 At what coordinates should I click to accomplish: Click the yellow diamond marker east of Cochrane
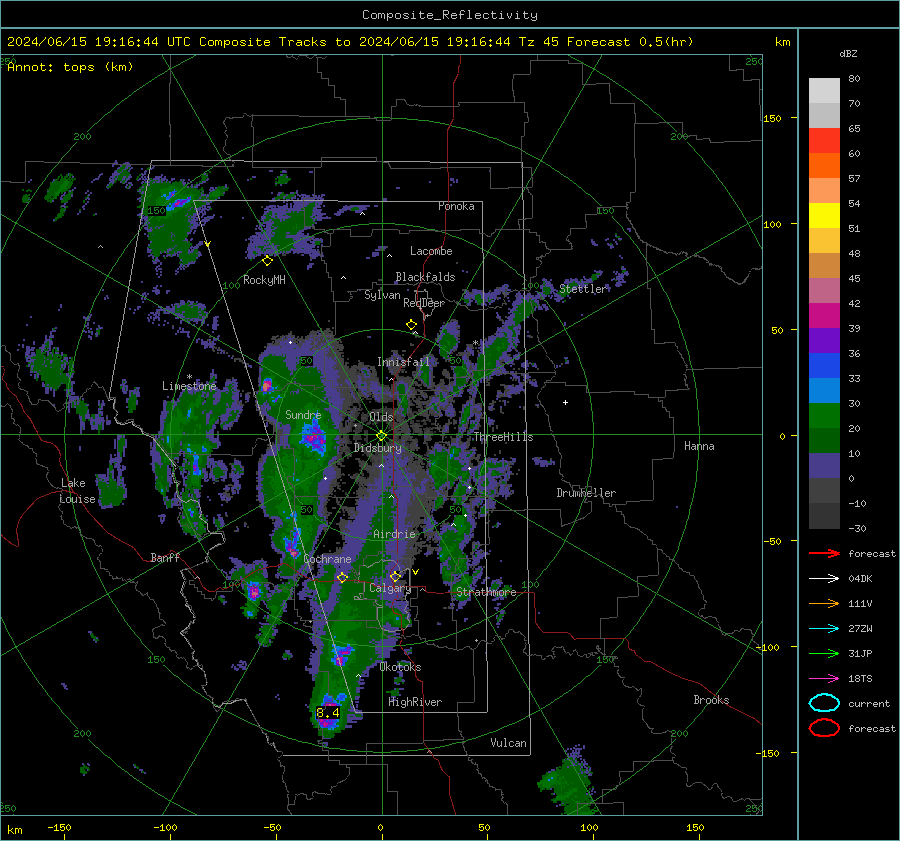(342, 577)
